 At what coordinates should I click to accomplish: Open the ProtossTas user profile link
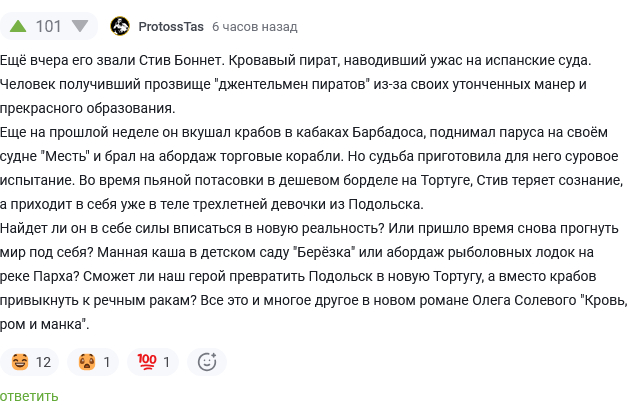point(170,26)
